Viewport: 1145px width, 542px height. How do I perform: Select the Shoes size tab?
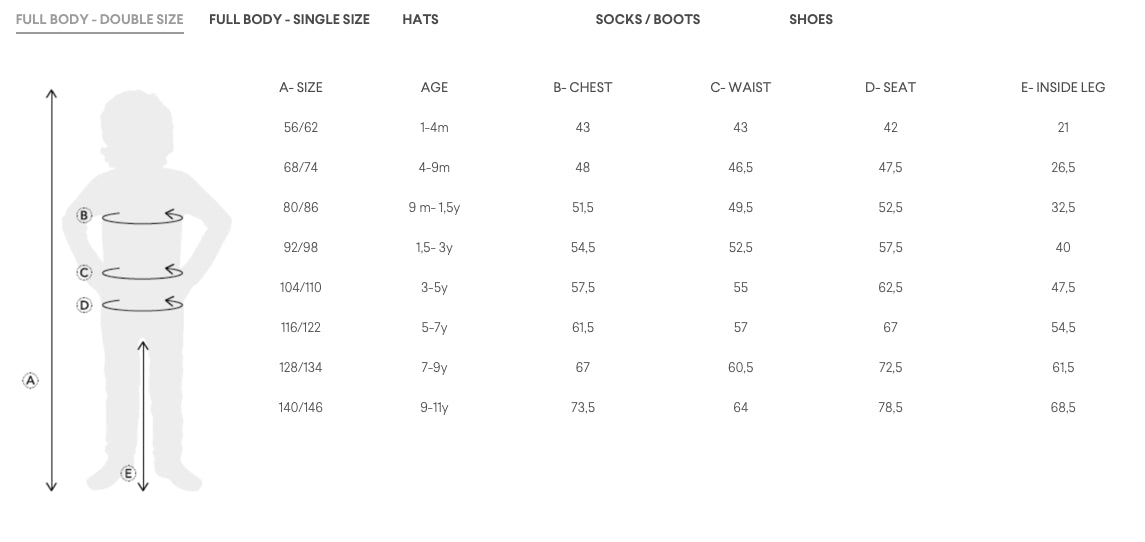[810, 19]
